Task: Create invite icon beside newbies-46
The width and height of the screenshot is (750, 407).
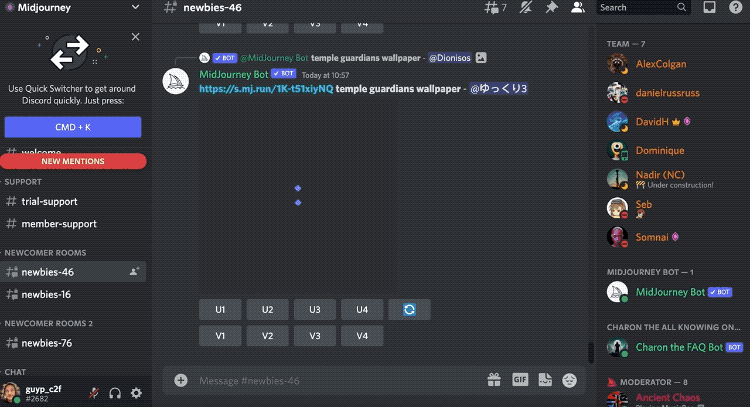Action: [134, 272]
